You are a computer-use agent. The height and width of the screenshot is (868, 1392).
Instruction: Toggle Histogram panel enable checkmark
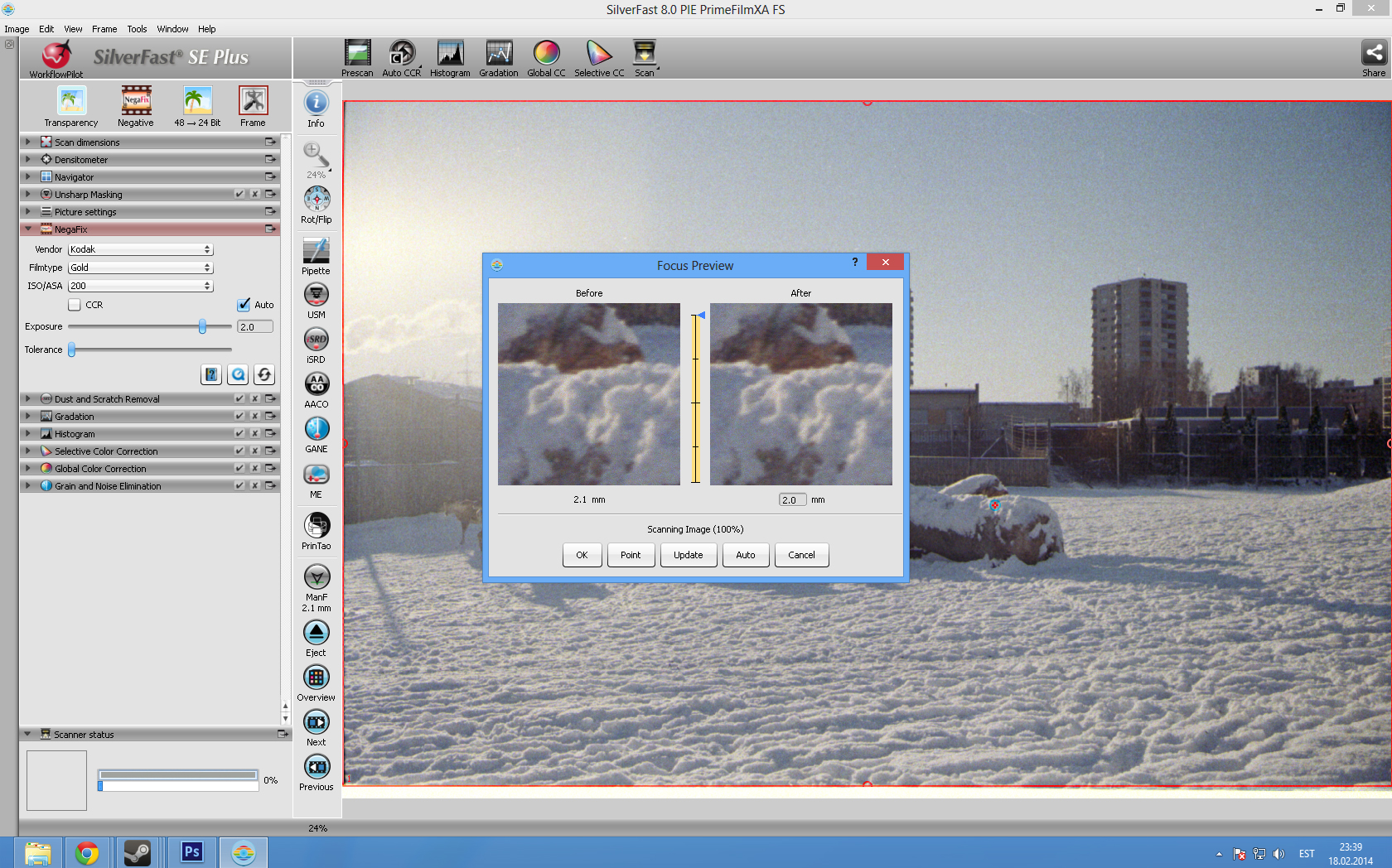click(239, 434)
